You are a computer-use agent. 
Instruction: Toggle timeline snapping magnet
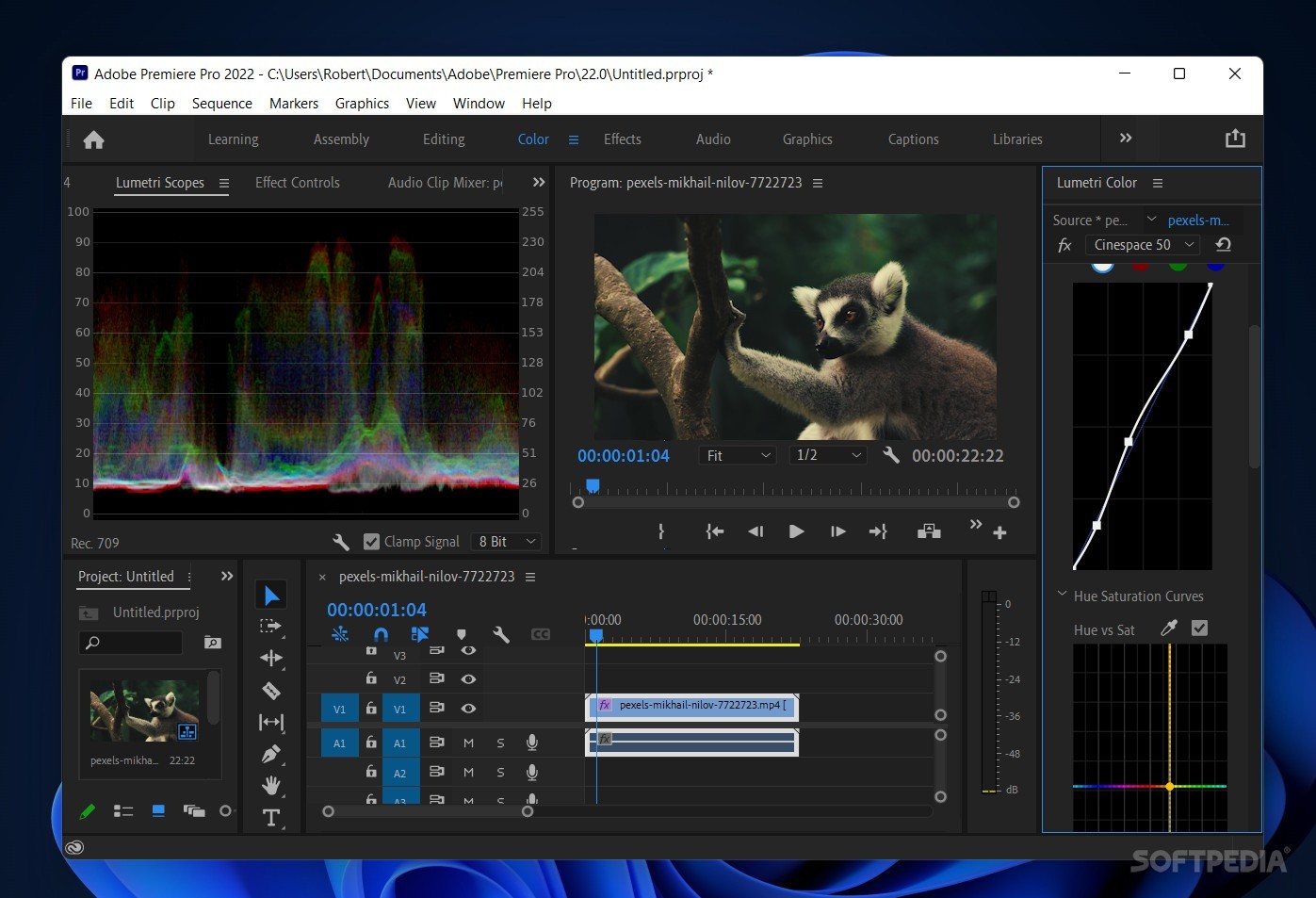(381, 635)
